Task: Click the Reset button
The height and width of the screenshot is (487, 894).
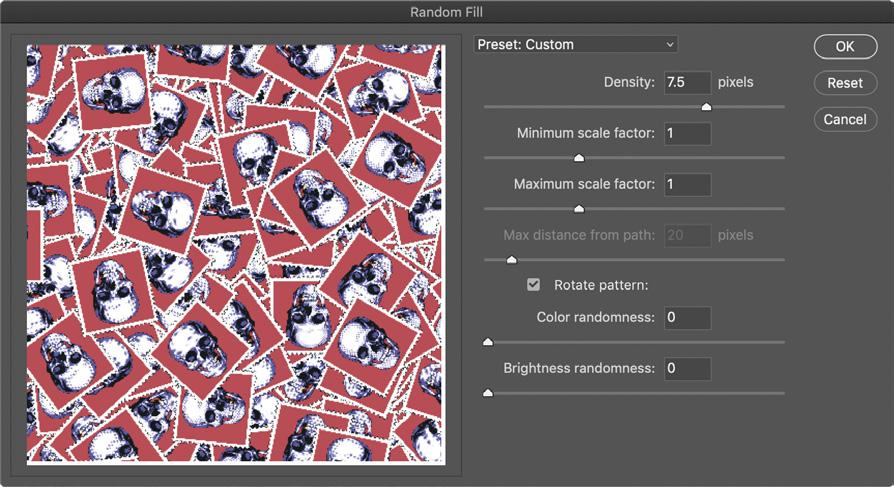Action: click(845, 83)
